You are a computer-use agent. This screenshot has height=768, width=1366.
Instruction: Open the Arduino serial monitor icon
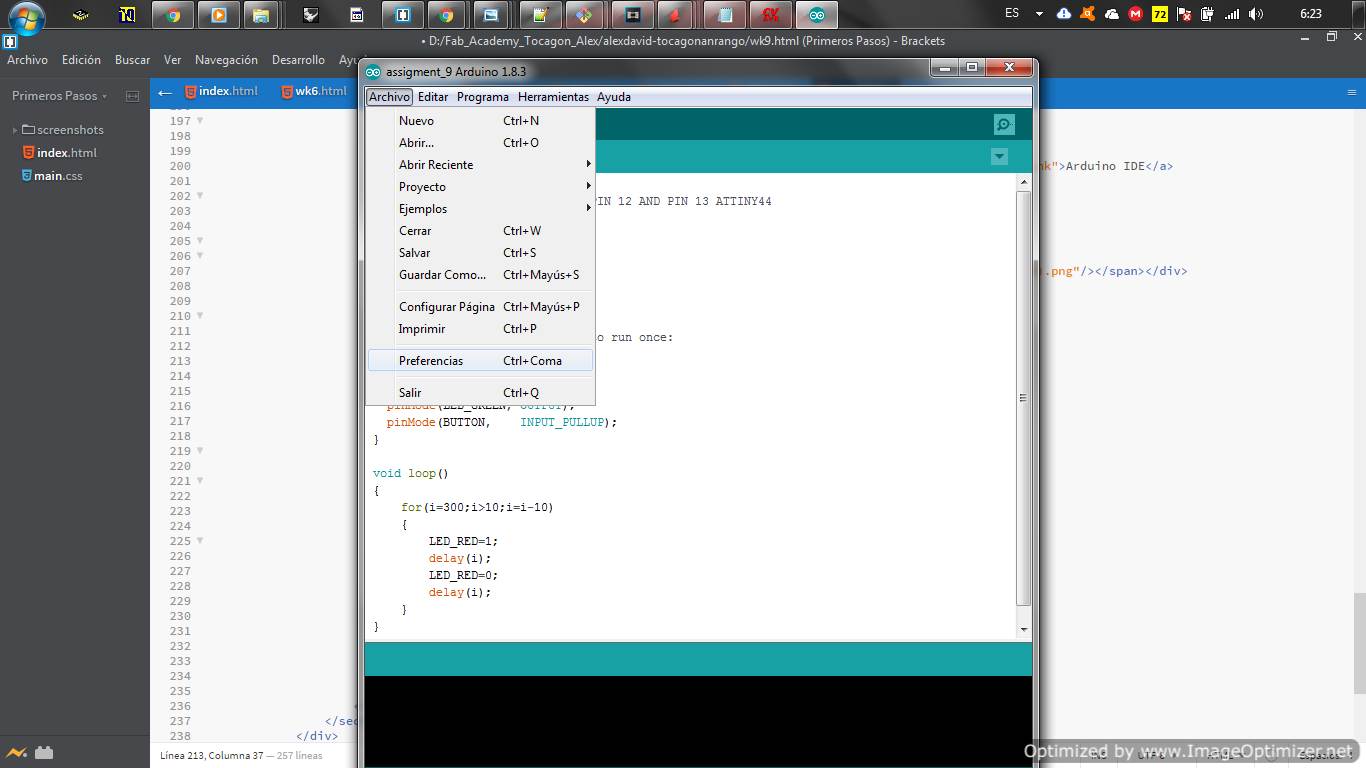[x=1004, y=124]
